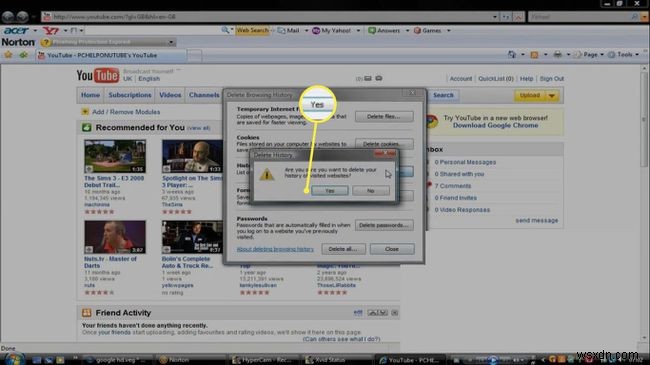The image size is (650, 365).
Task: Click the Home toolbar icon
Action: point(512,55)
